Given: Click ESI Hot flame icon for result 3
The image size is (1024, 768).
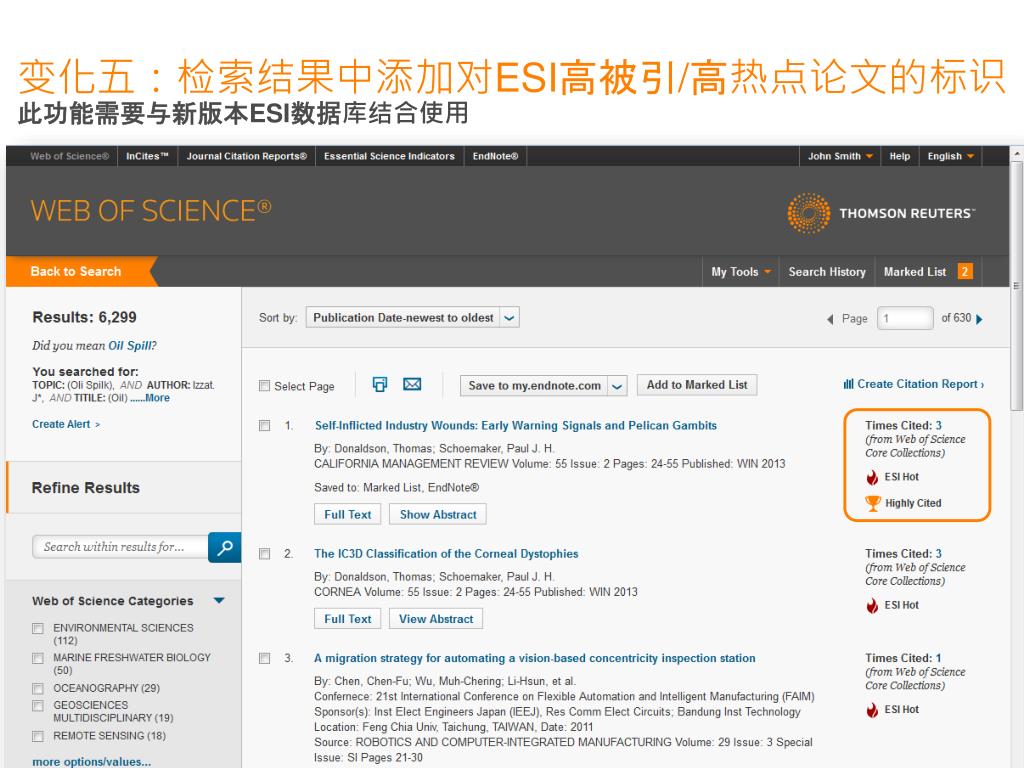Looking at the screenshot, I should click(x=872, y=710).
